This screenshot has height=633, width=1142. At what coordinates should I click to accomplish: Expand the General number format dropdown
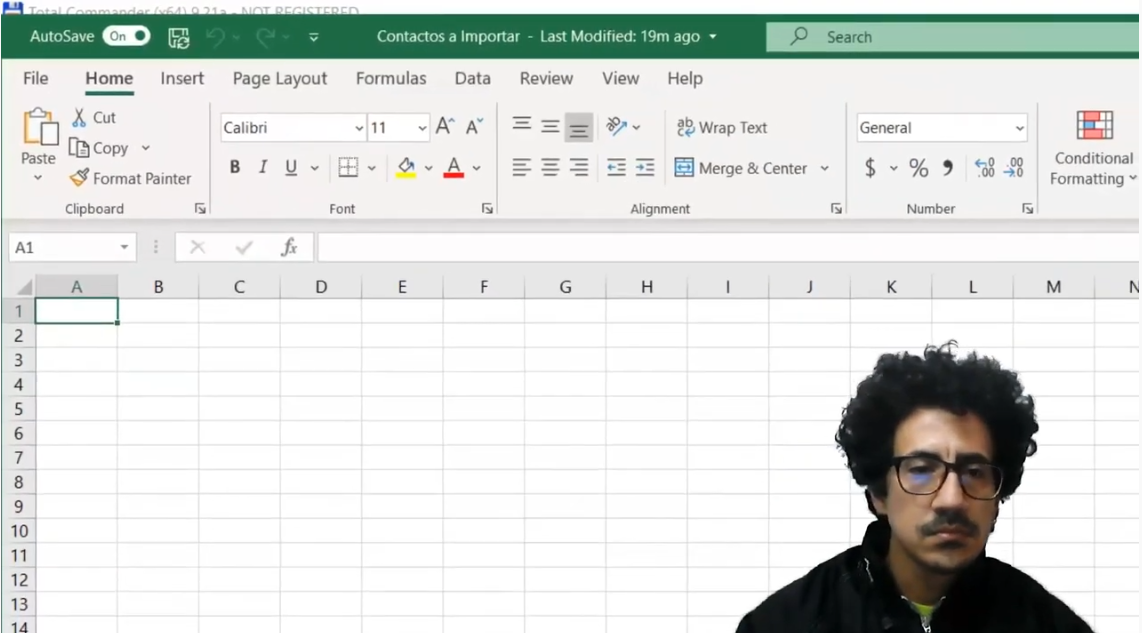pyautogui.click(x=1019, y=128)
